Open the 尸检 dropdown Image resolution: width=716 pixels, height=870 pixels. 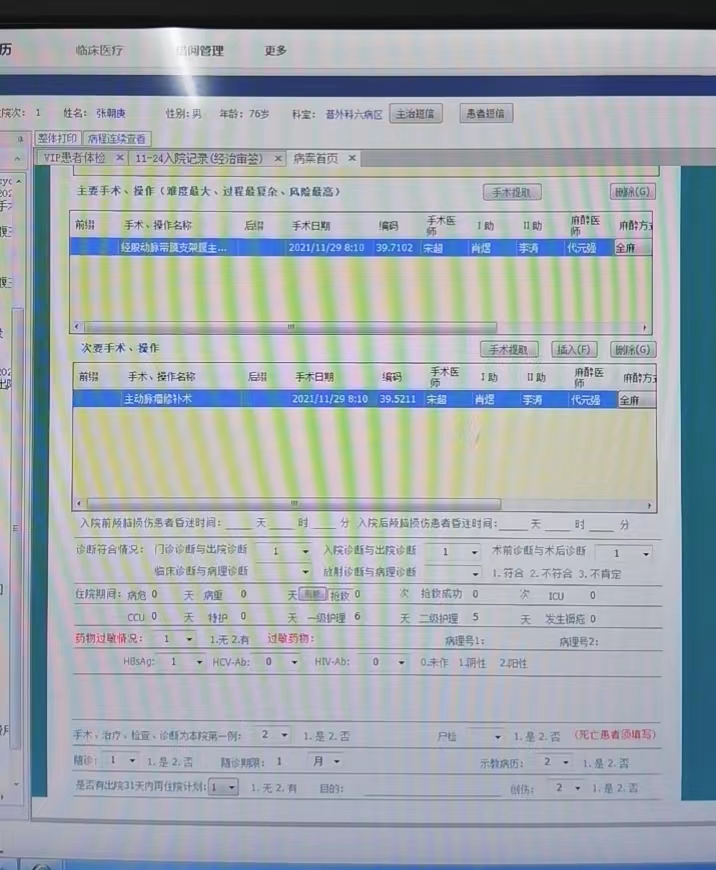click(498, 737)
